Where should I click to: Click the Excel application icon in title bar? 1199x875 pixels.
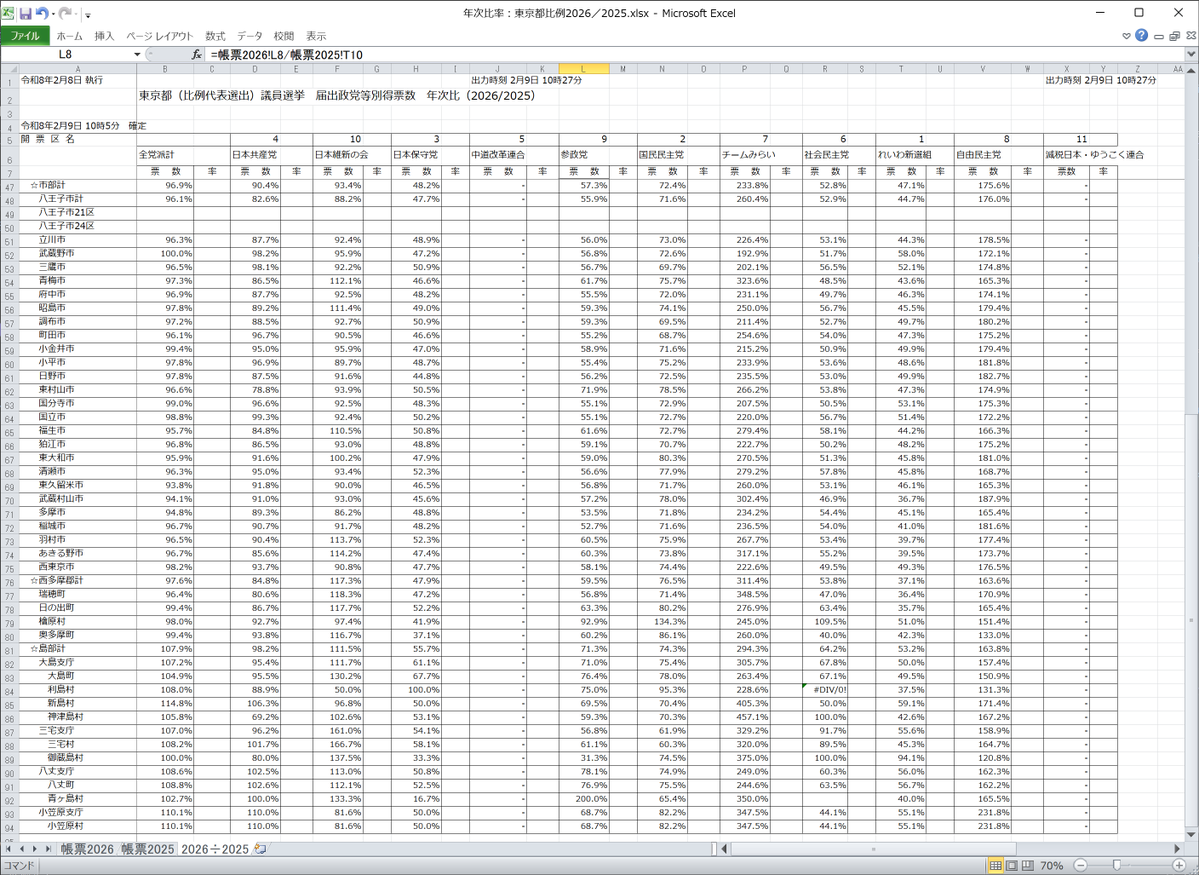pos(8,13)
